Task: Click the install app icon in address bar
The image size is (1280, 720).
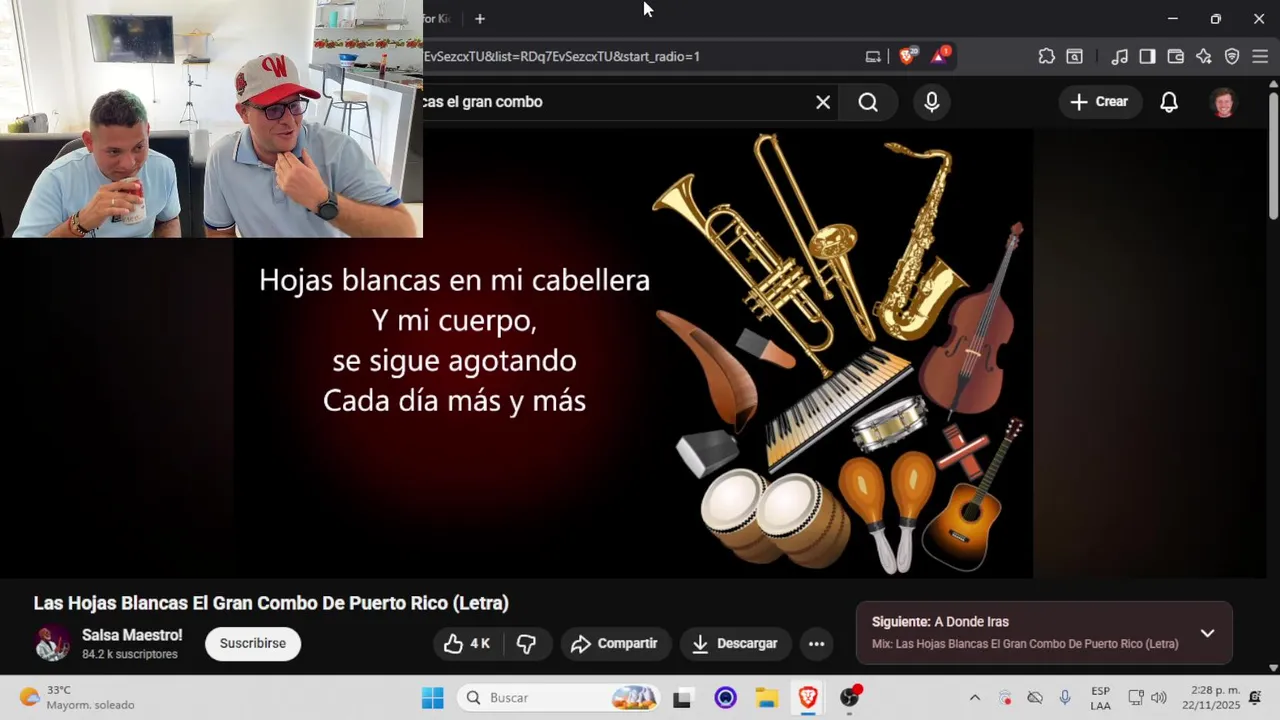Action: 873,57
